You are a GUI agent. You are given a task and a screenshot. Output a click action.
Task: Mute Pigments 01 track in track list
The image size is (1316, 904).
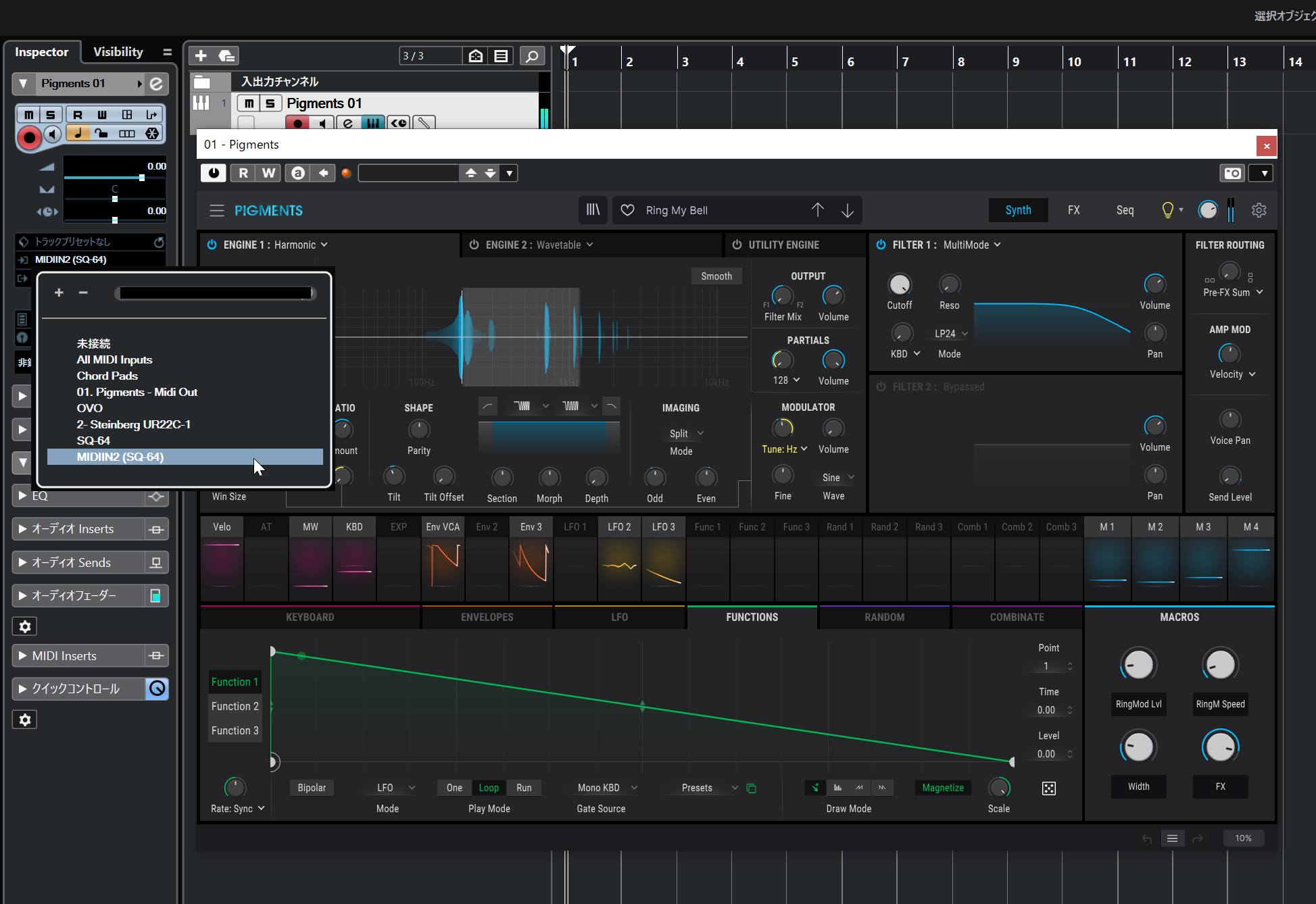(249, 103)
